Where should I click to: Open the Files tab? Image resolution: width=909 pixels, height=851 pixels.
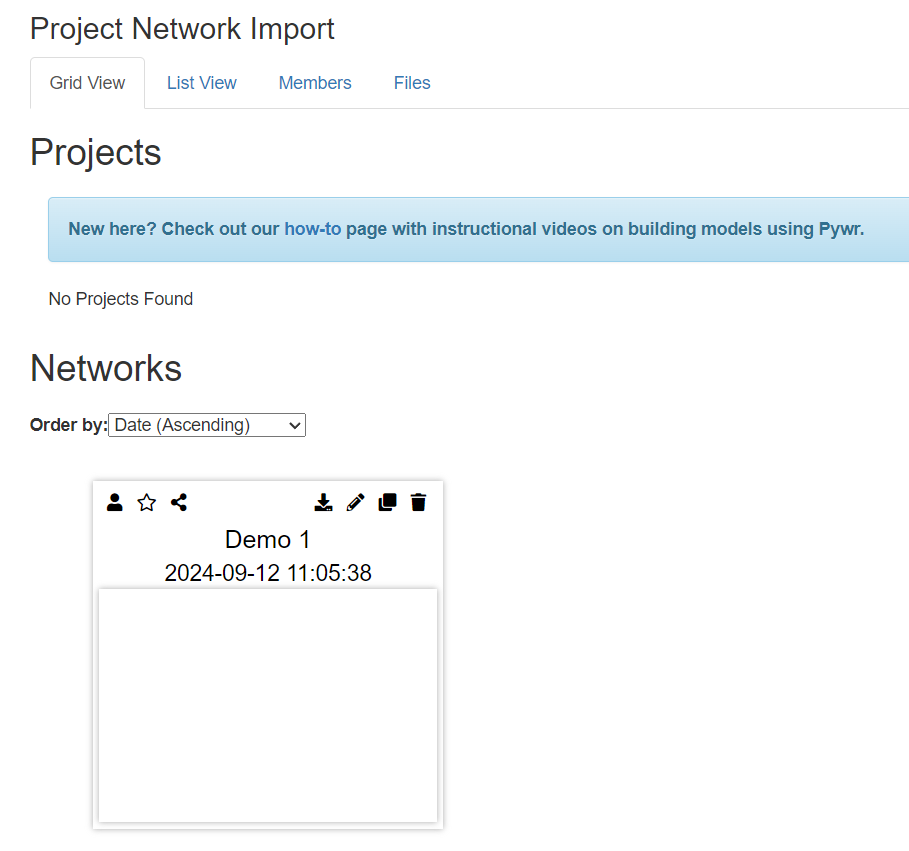[412, 83]
